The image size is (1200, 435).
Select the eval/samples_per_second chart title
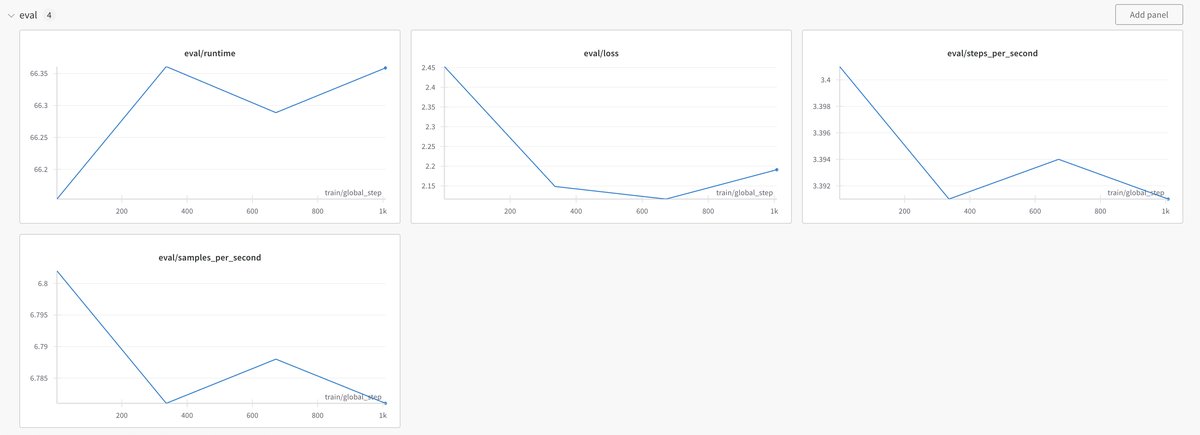(x=210, y=257)
